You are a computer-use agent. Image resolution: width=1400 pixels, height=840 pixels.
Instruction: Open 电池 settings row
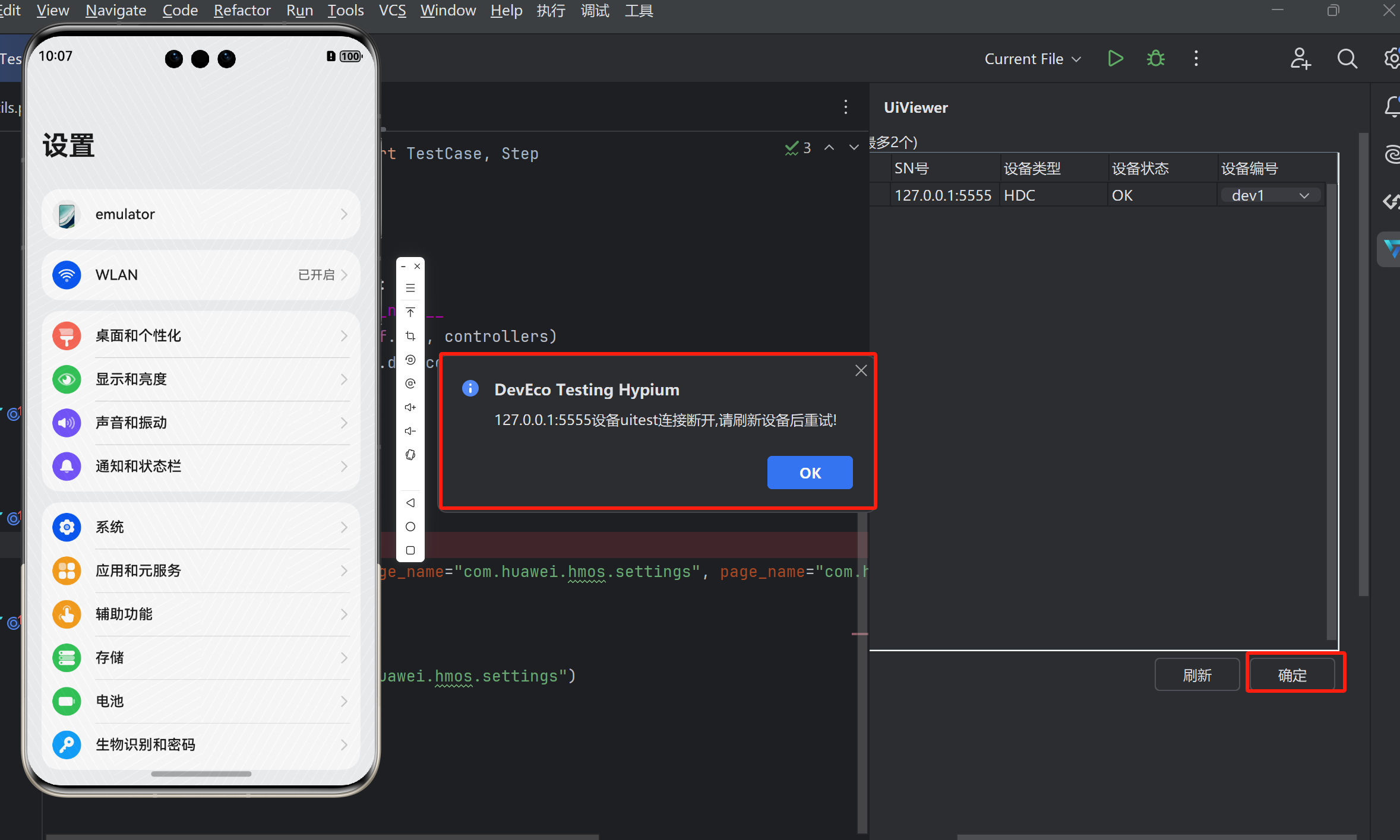click(x=201, y=701)
